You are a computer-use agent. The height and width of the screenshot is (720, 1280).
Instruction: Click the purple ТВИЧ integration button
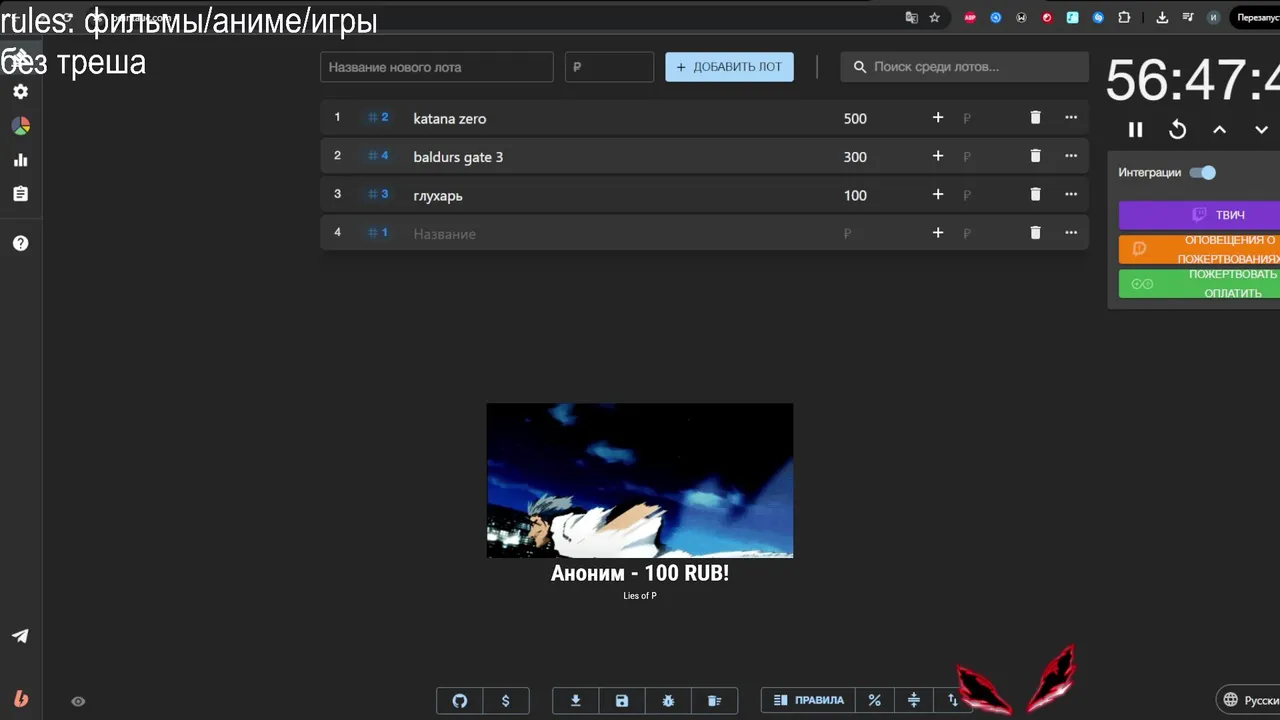coord(1199,215)
